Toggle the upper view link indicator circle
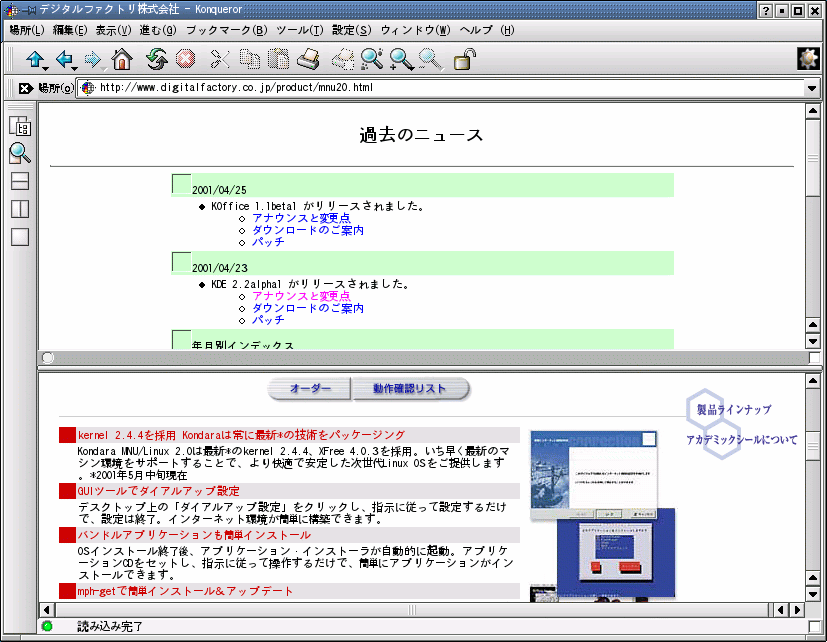The height and width of the screenshot is (642, 827). [48, 358]
